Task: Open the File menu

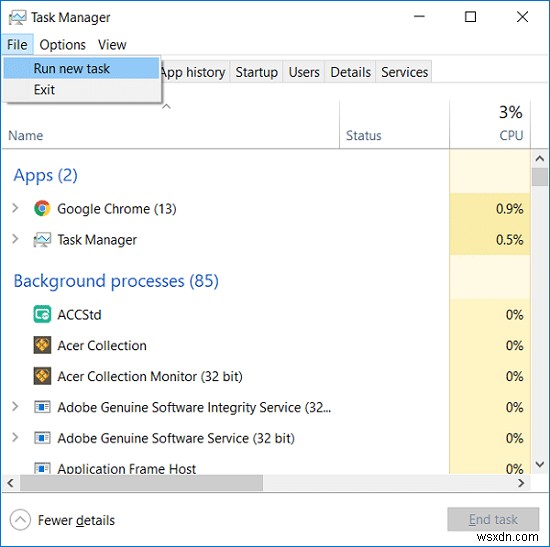Action: coord(17,45)
